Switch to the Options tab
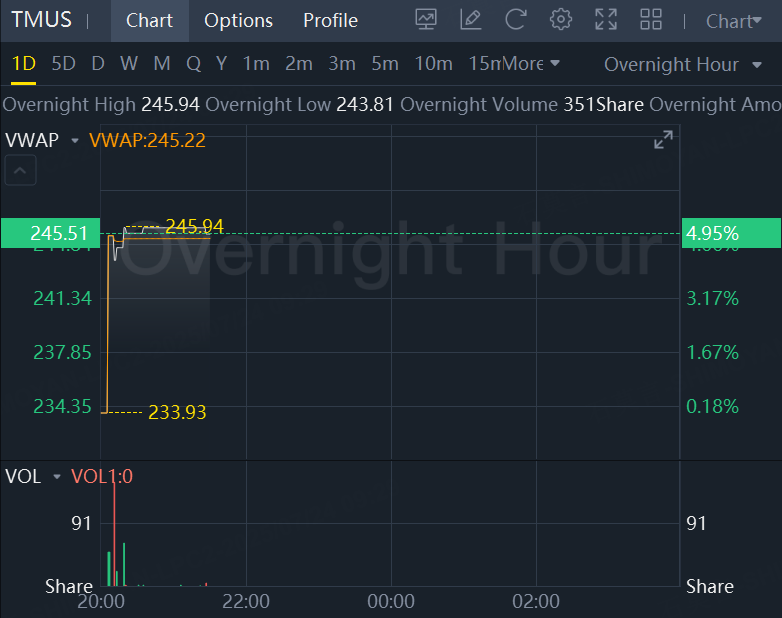782x618 pixels. 238,20
